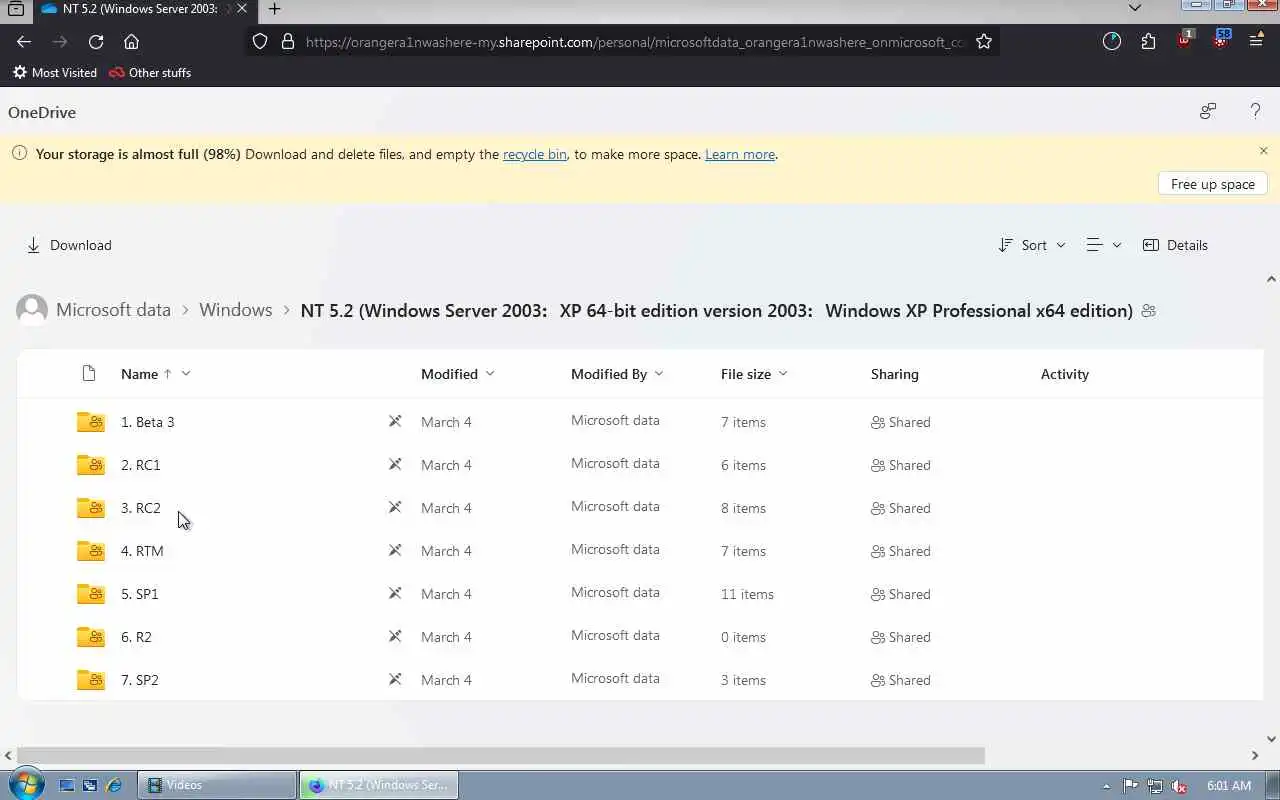Open the RC1 folder icon
The image size is (1280, 800).
tap(91, 465)
